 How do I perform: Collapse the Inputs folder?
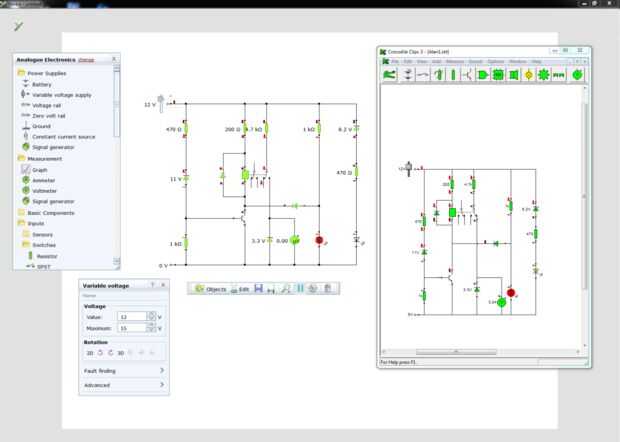click(21, 223)
